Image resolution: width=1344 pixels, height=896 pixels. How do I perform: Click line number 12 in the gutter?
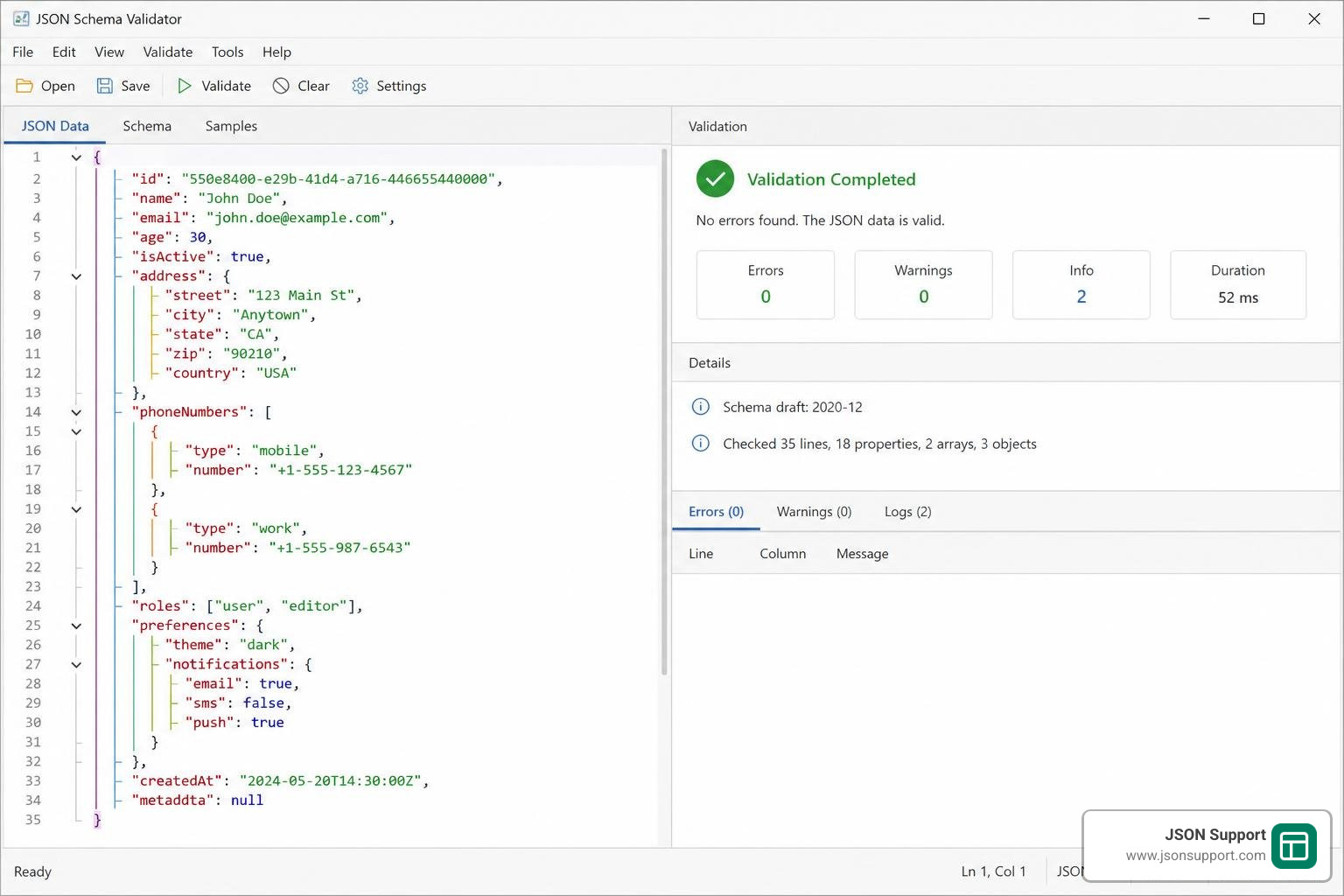click(x=32, y=373)
